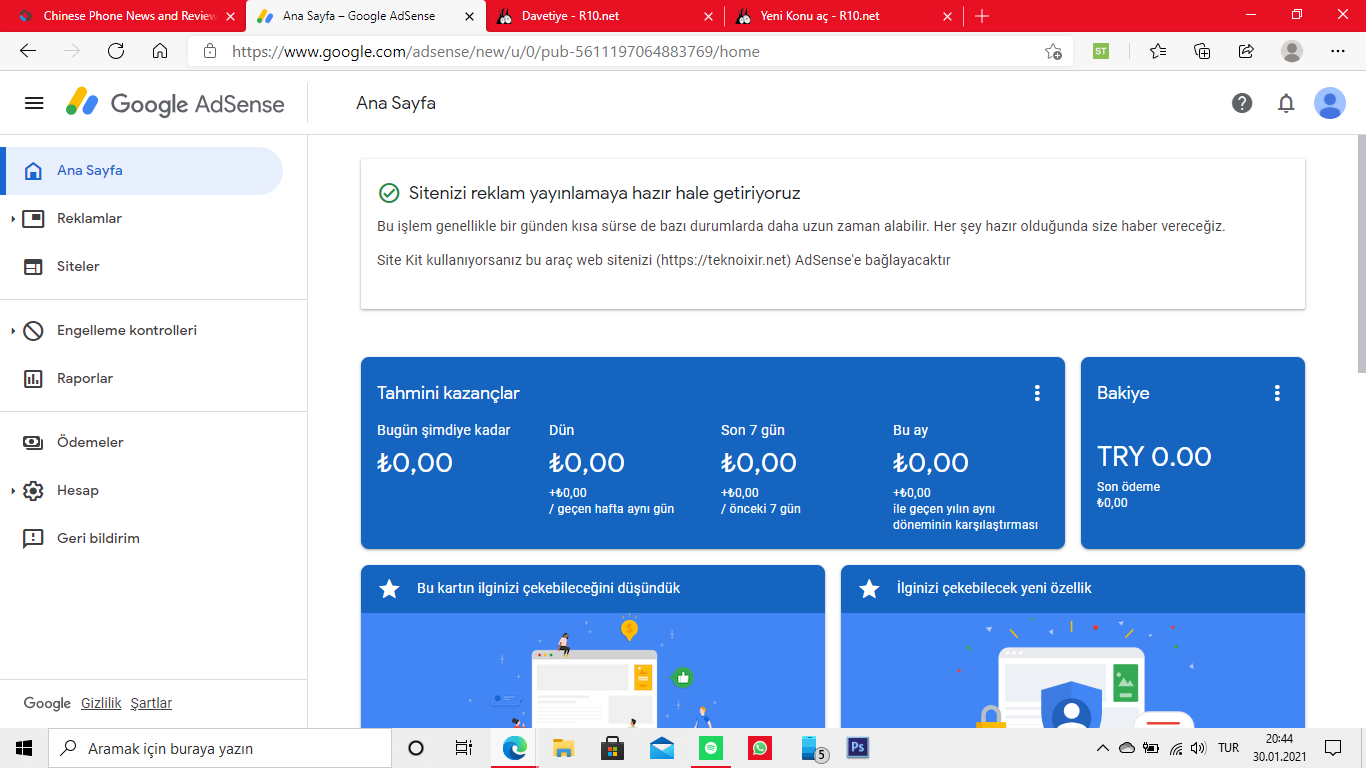Image resolution: width=1366 pixels, height=768 pixels.
Task: Click the Bu kartın ilginizi çekebileceğini card
Action: (593, 646)
